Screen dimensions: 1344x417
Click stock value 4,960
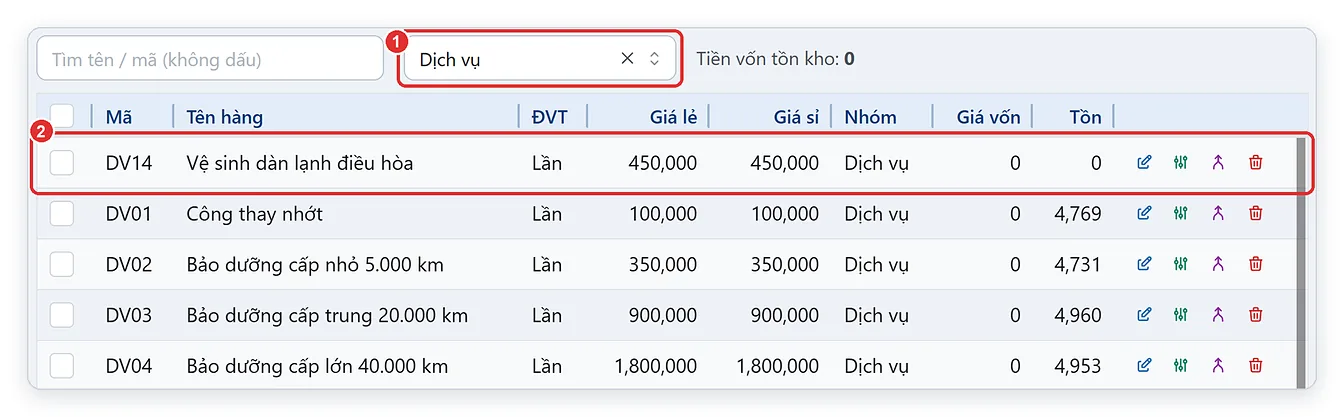tap(1078, 315)
